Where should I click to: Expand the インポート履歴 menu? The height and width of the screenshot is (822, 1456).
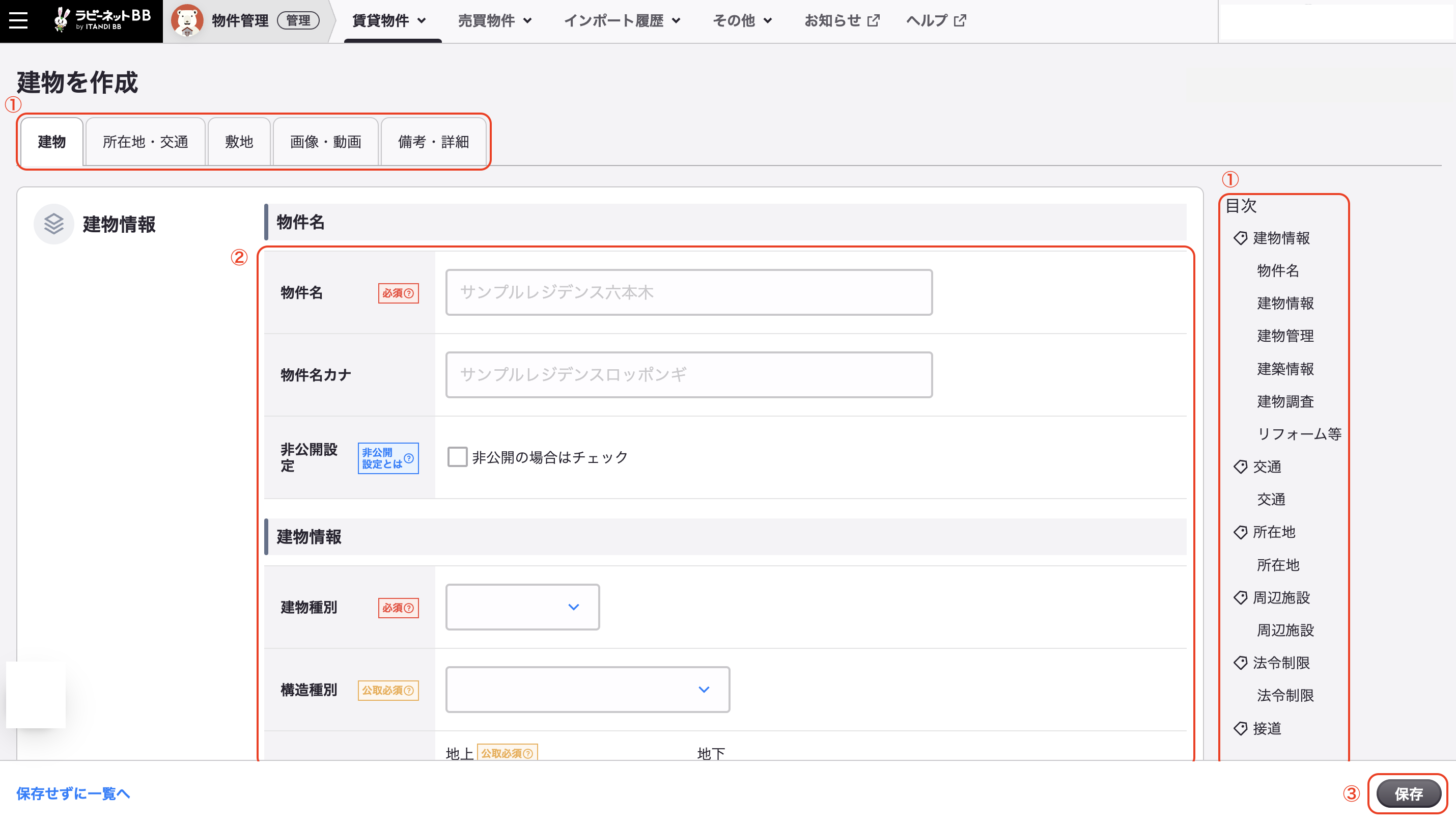coord(622,21)
